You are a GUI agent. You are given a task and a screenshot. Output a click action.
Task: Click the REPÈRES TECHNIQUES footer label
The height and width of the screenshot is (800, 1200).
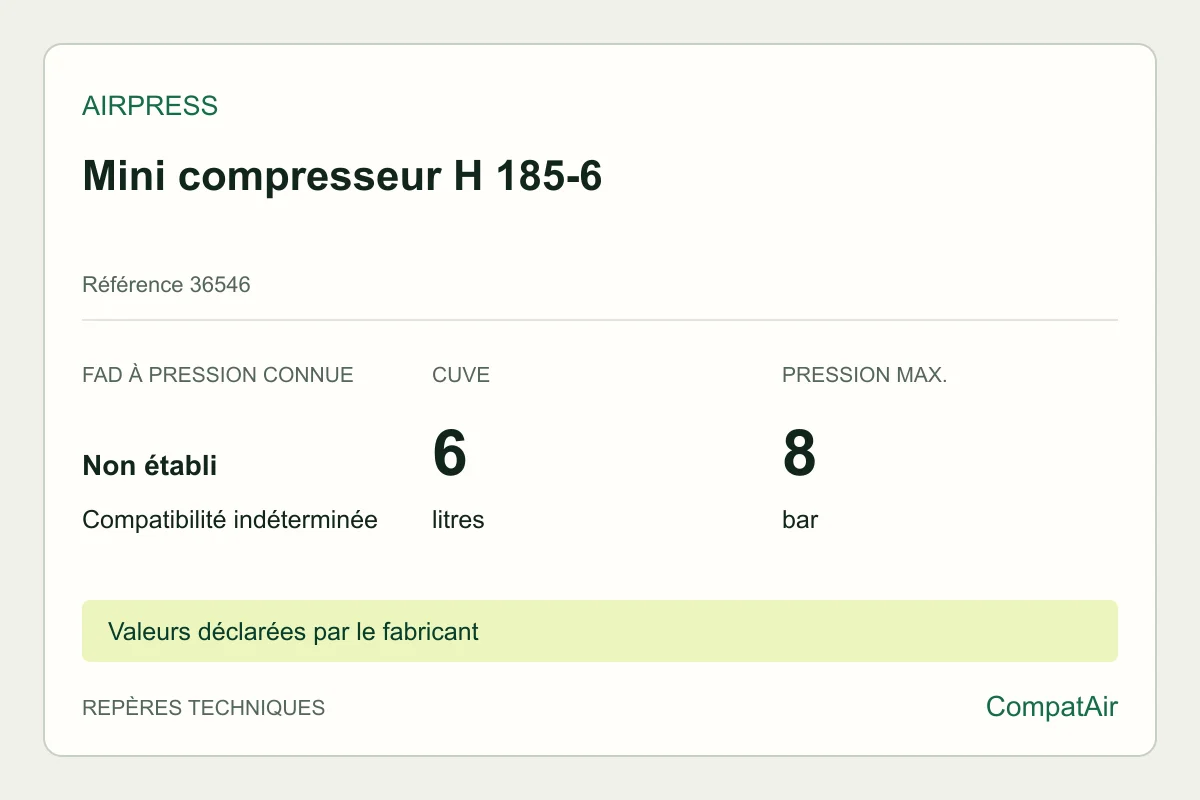click(x=204, y=707)
